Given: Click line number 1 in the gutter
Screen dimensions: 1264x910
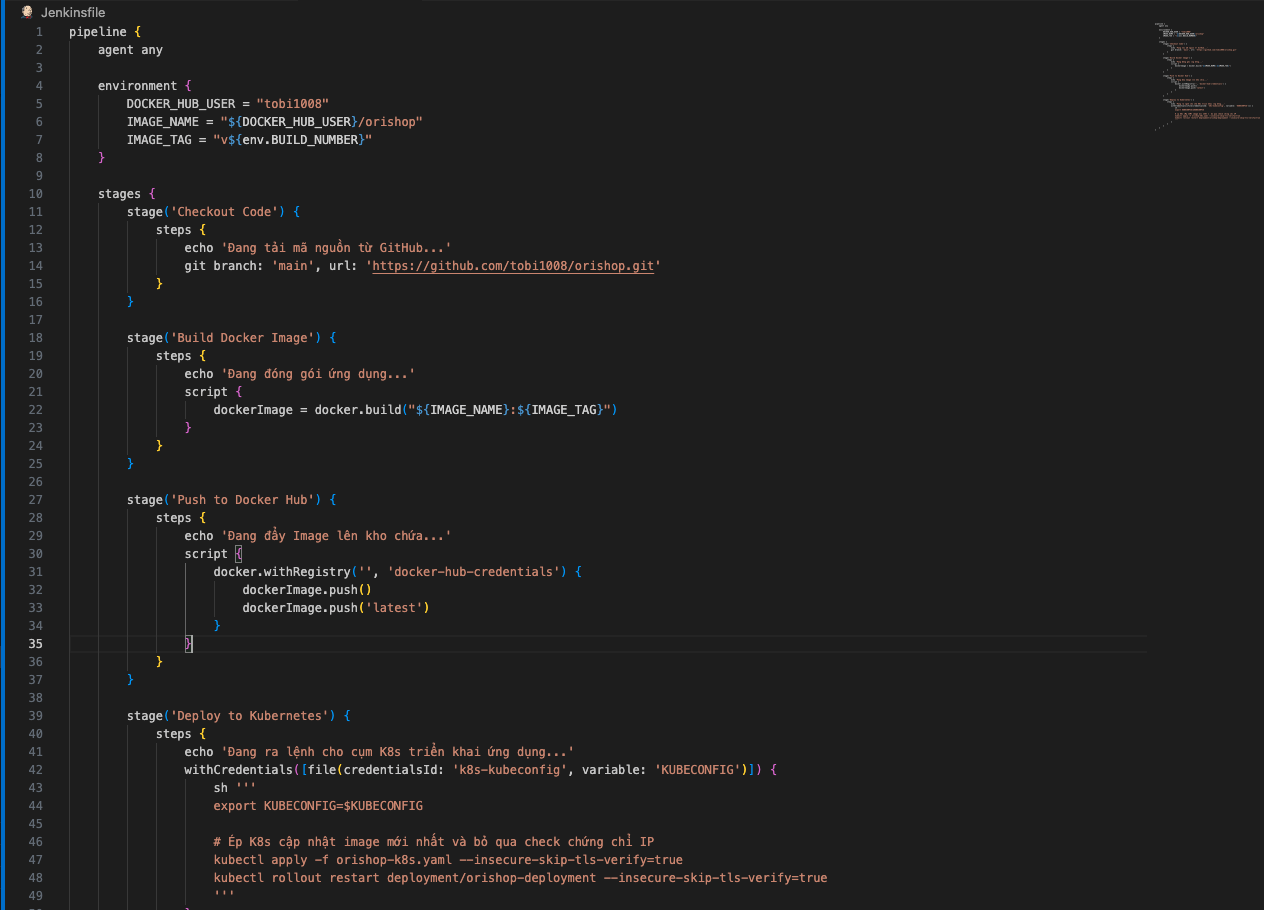Looking at the screenshot, I should click(x=39, y=32).
